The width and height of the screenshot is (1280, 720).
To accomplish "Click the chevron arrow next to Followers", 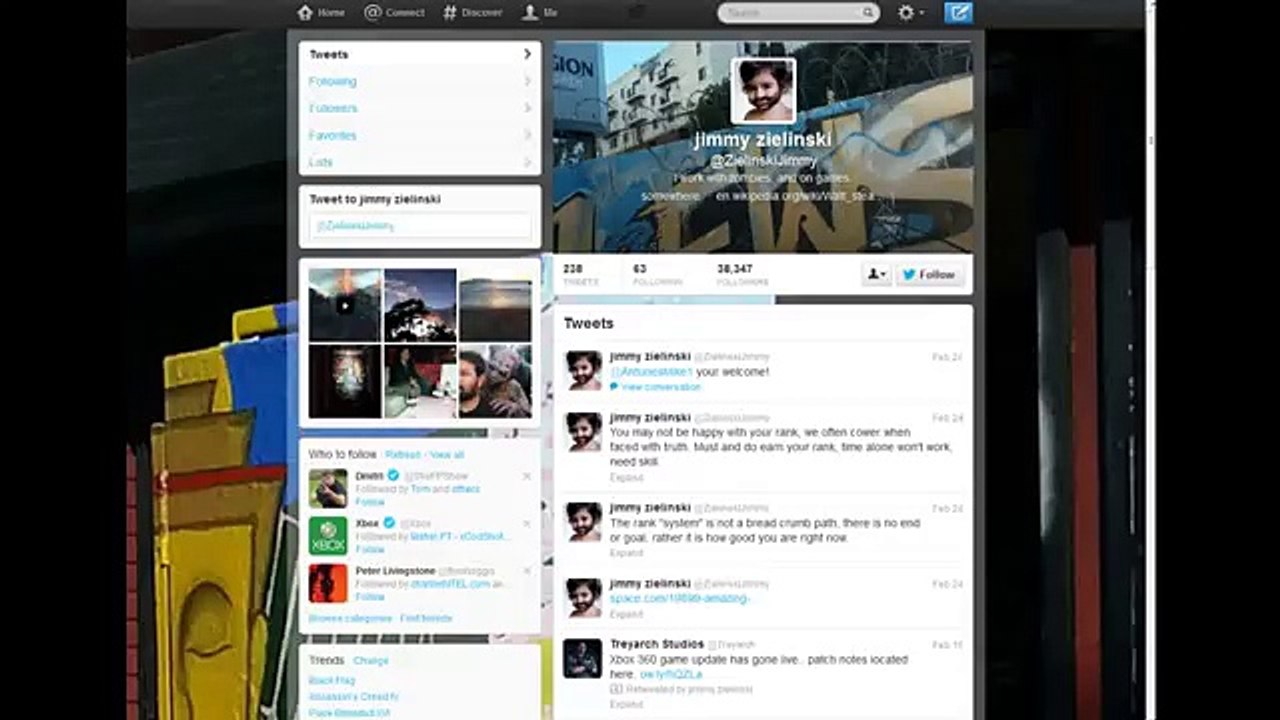I will (x=527, y=108).
